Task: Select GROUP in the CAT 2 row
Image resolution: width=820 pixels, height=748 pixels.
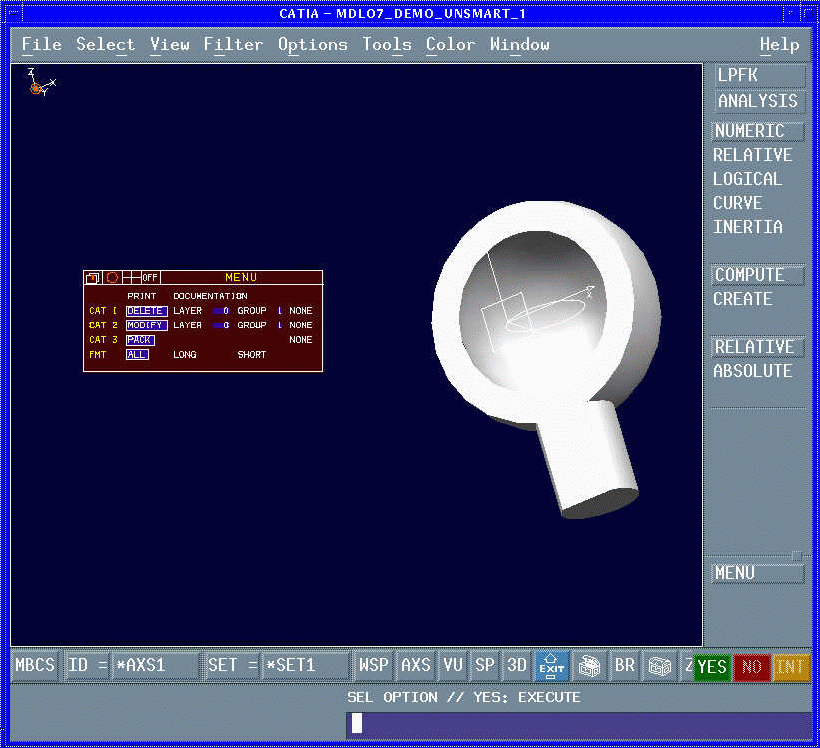Action: pos(252,325)
